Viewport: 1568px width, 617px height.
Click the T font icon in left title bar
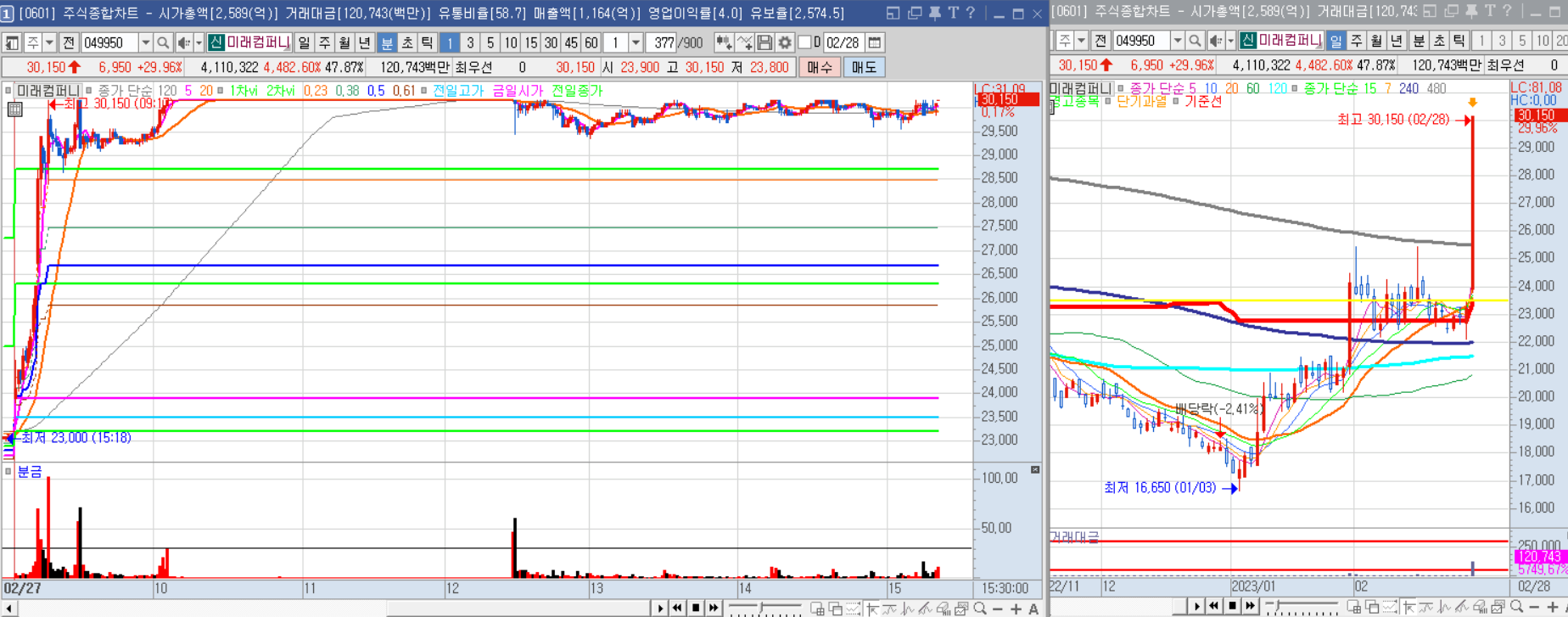click(x=954, y=13)
